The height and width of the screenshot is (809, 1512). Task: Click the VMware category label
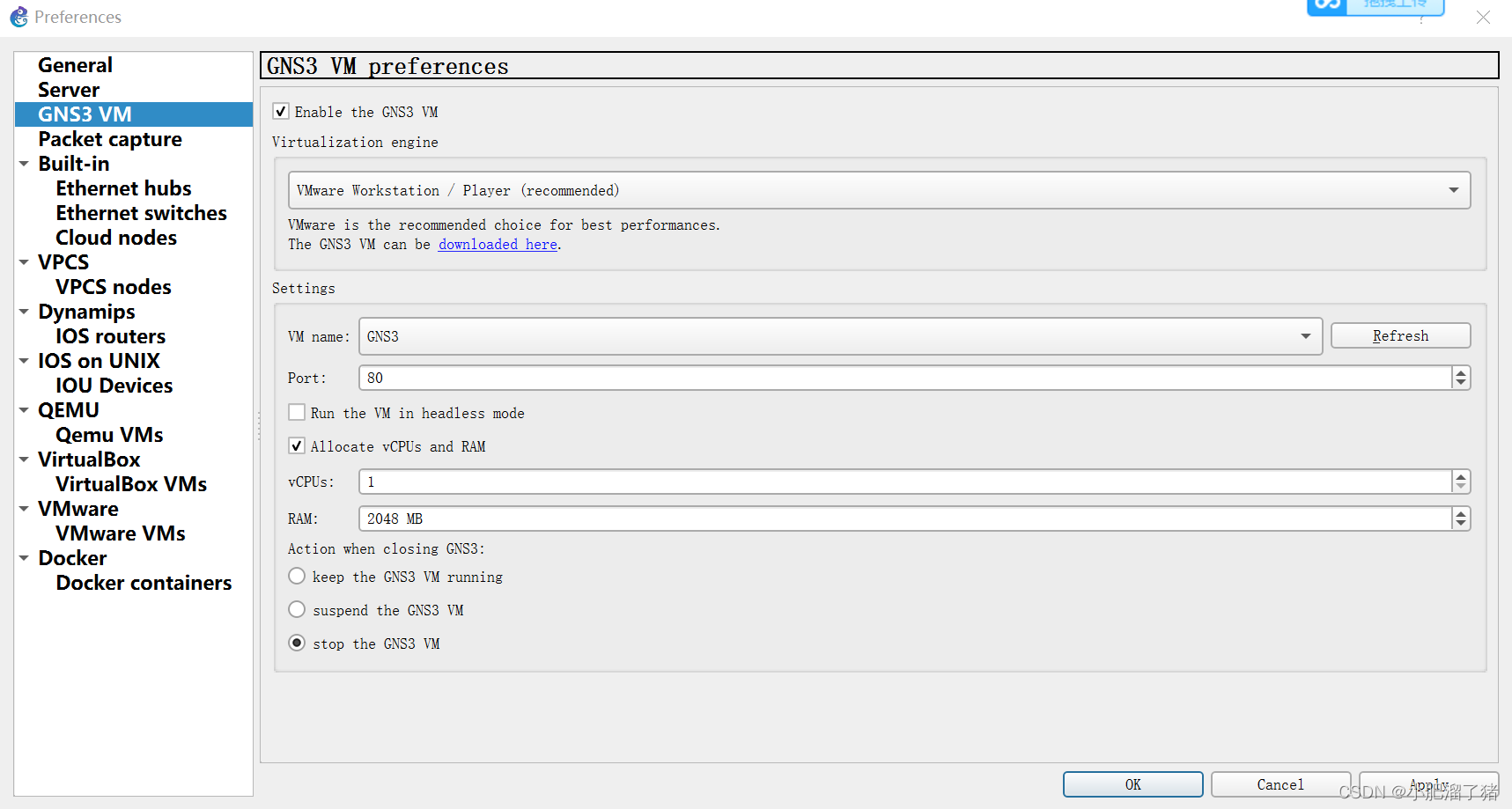coord(78,509)
